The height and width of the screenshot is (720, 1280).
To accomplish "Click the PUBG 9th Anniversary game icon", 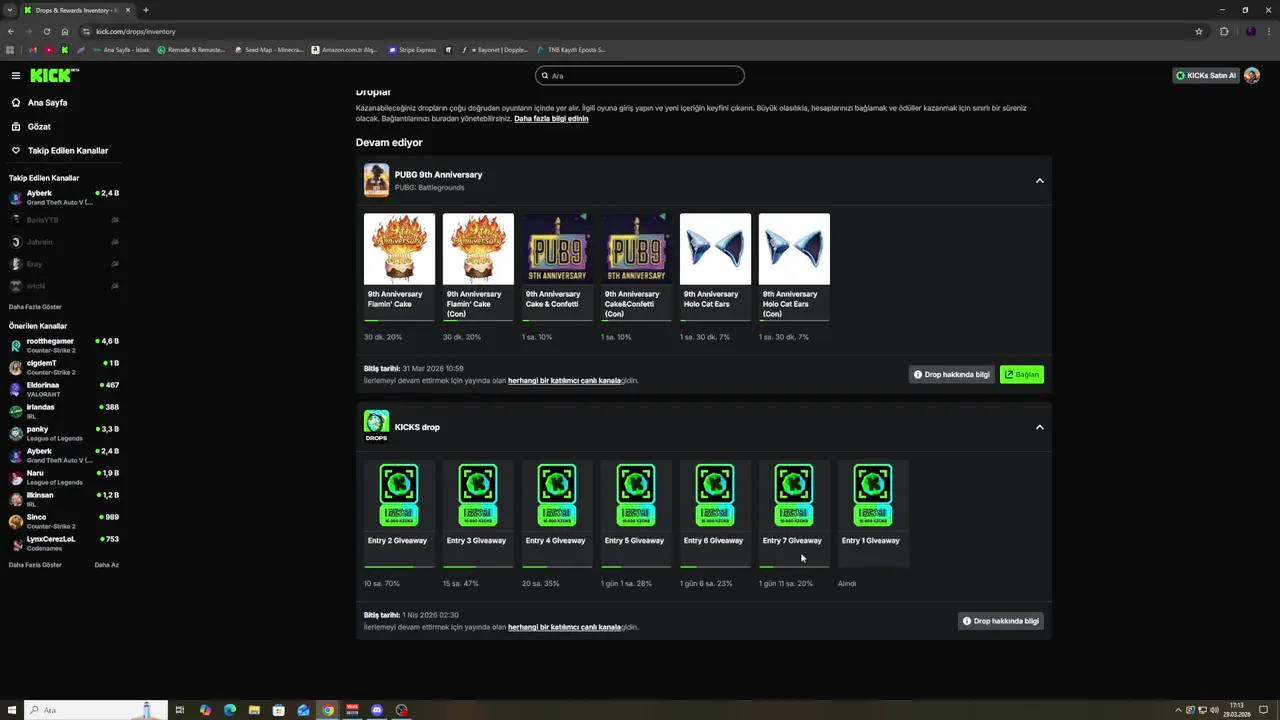I will (376, 180).
